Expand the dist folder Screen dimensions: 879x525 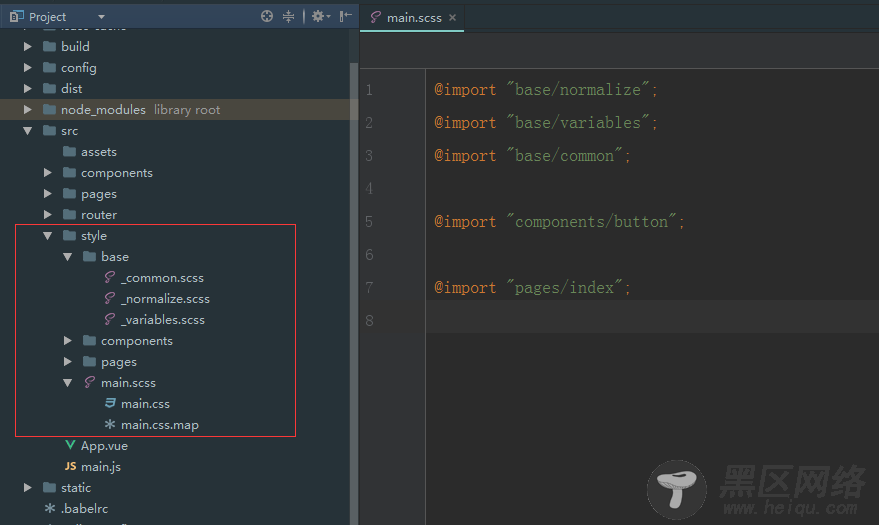pyautogui.click(x=27, y=89)
